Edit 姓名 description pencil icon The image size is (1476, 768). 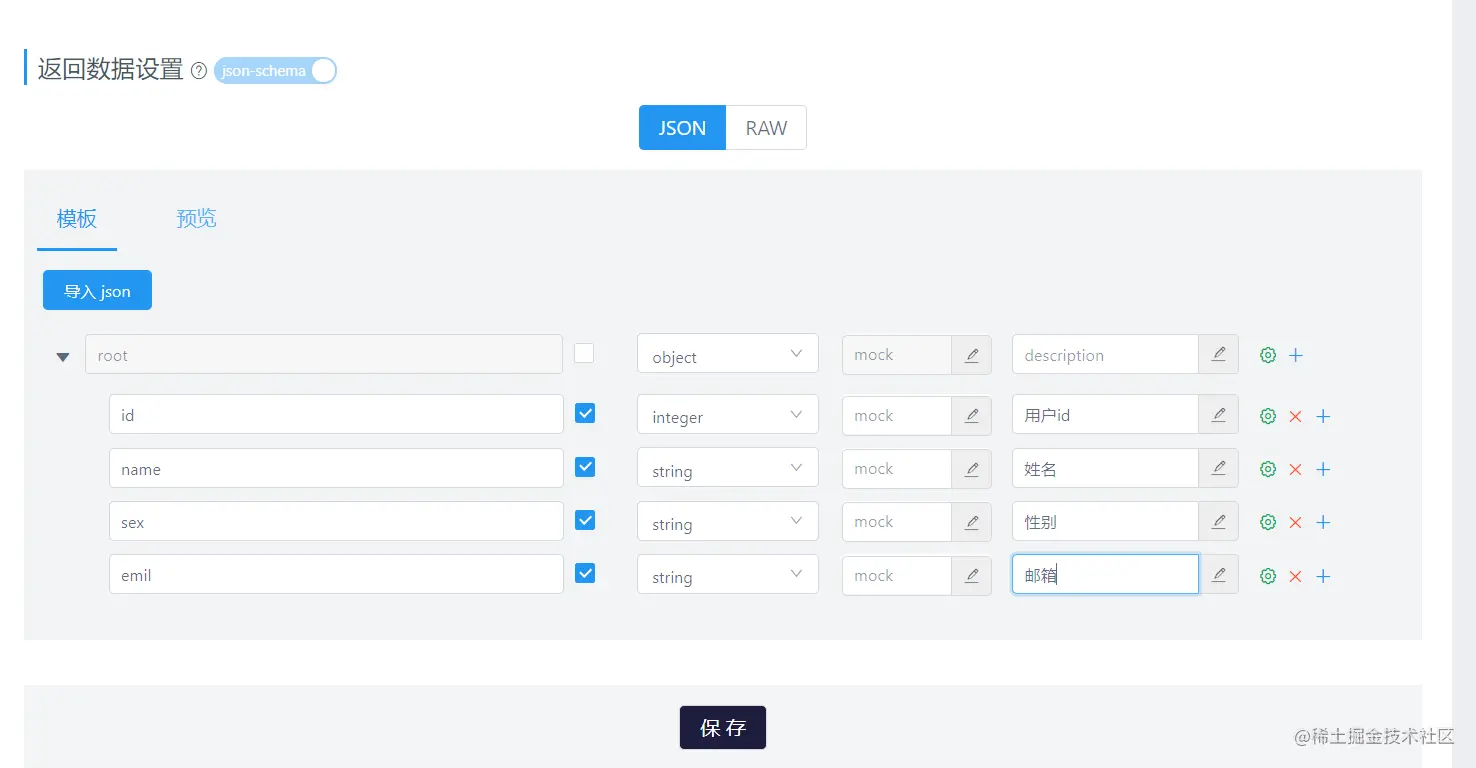1218,468
